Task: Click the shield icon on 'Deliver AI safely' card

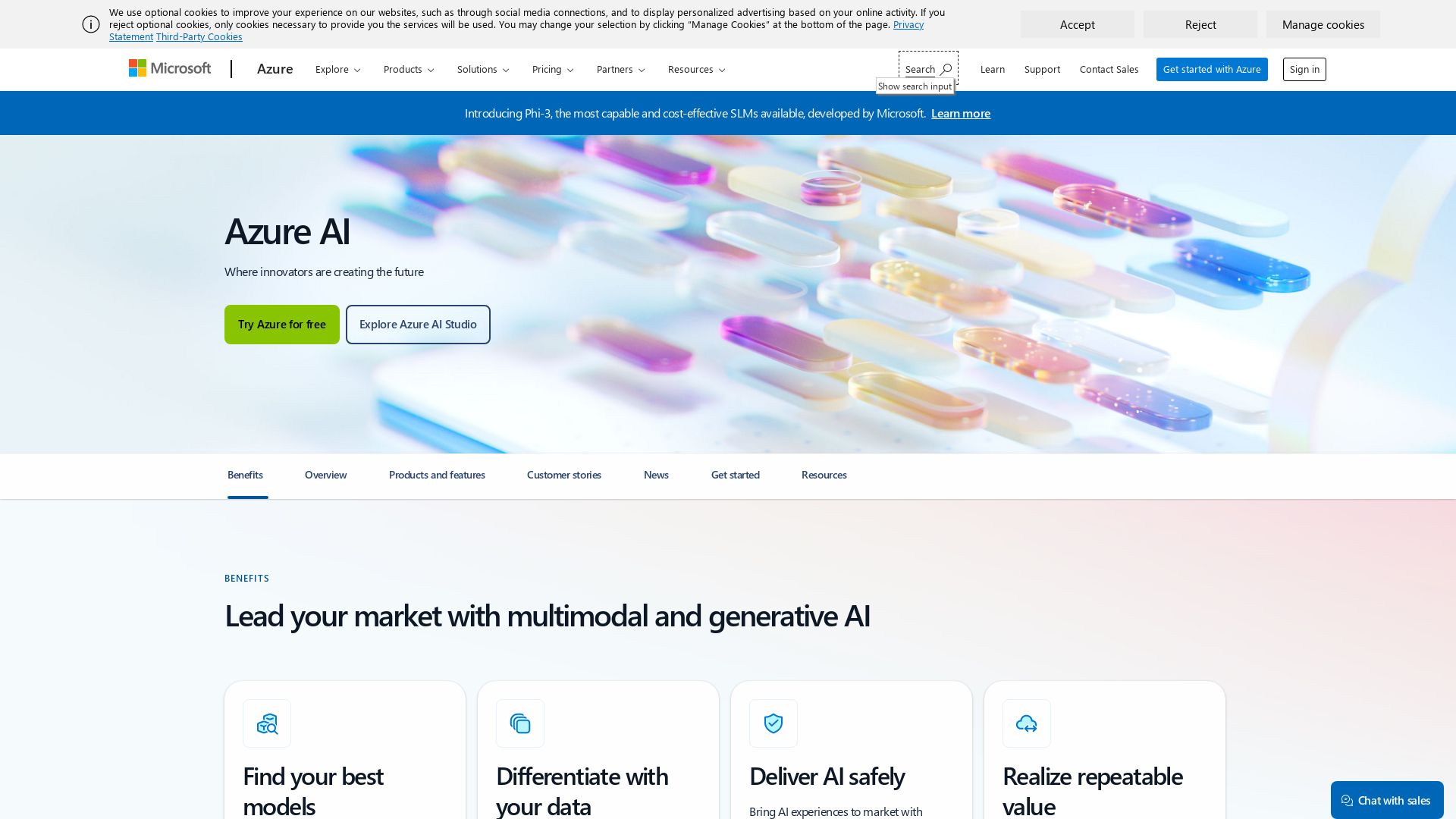Action: click(773, 723)
